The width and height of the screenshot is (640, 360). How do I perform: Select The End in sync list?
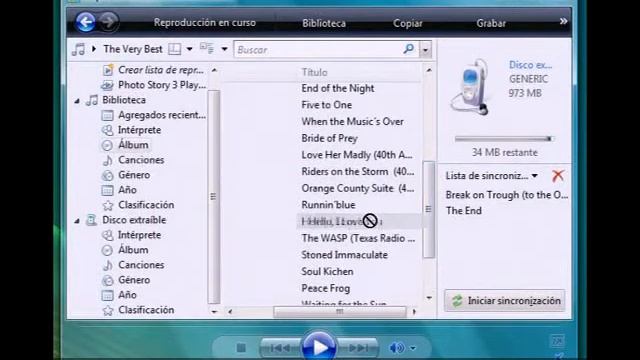click(463, 211)
